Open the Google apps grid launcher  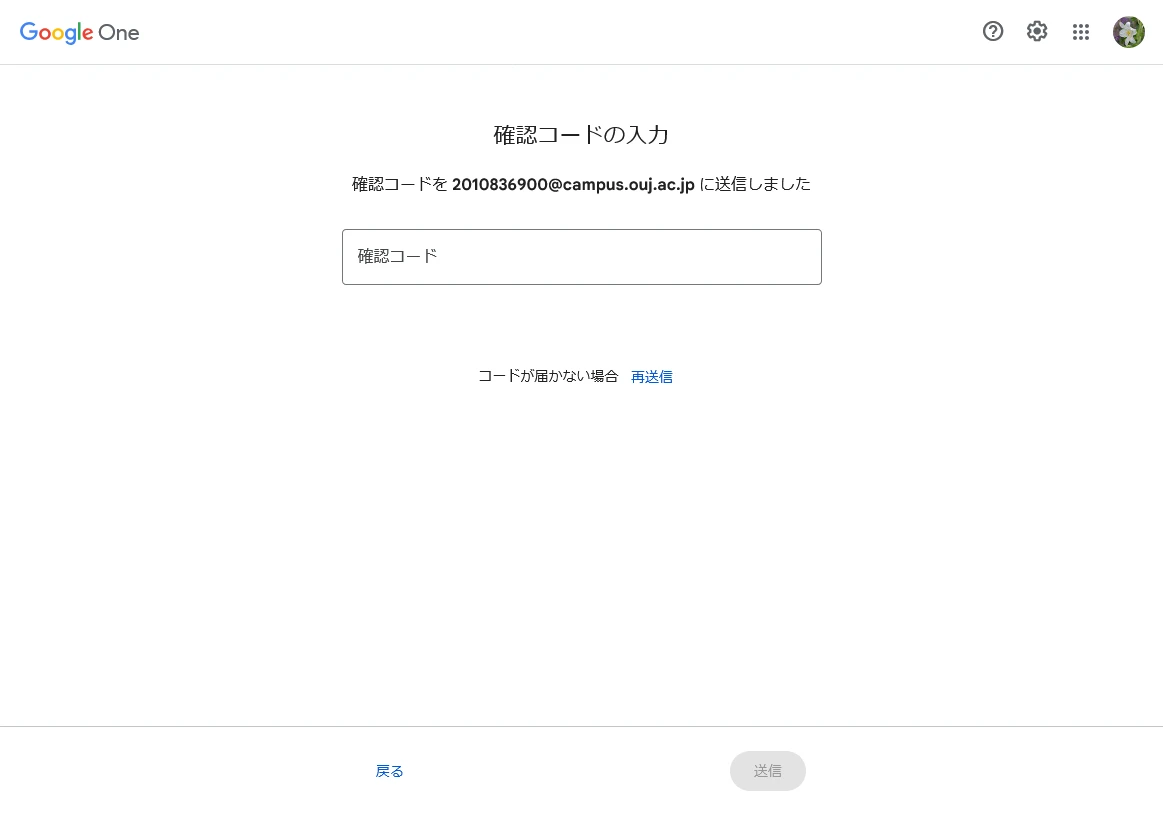point(1081,32)
